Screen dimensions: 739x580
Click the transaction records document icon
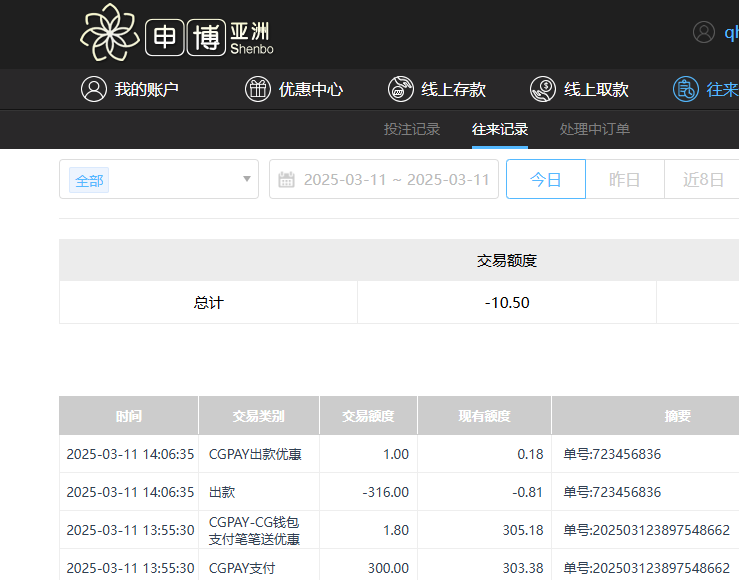click(x=686, y=89)
